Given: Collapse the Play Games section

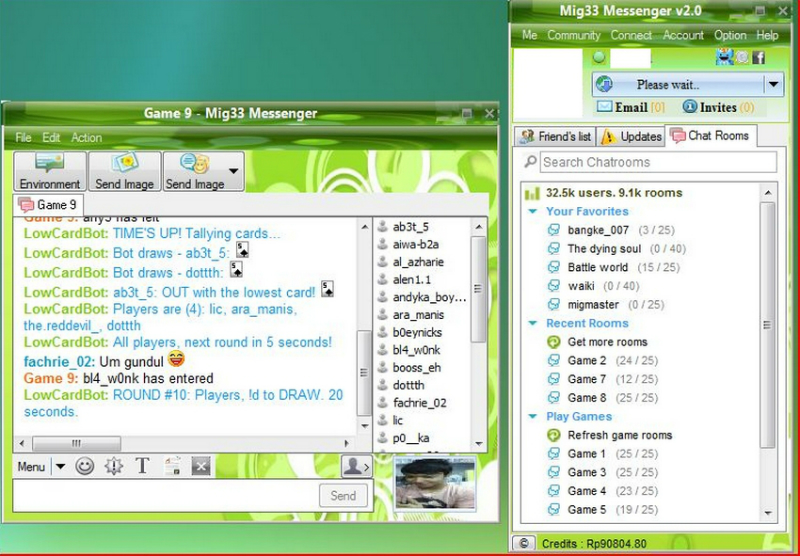Looking at the screenshot, I should pyautogui.click(x=533, y=417).
